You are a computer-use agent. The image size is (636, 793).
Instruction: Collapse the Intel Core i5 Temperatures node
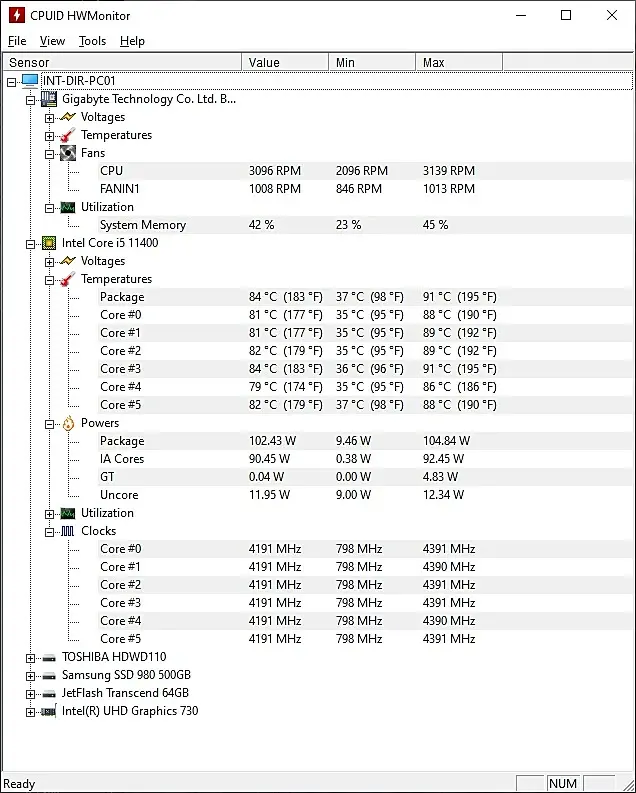[x=49, y=279]
